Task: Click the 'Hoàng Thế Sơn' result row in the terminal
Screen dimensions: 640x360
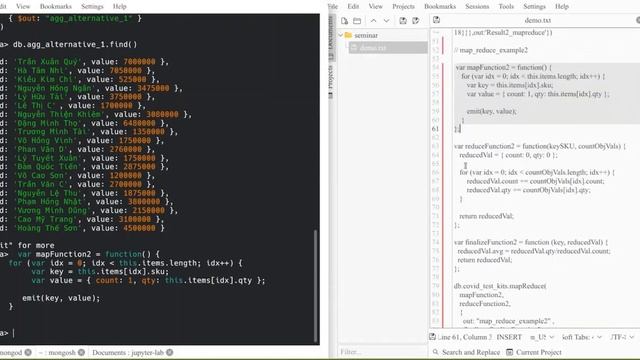Action: click(x=82, y=228)
